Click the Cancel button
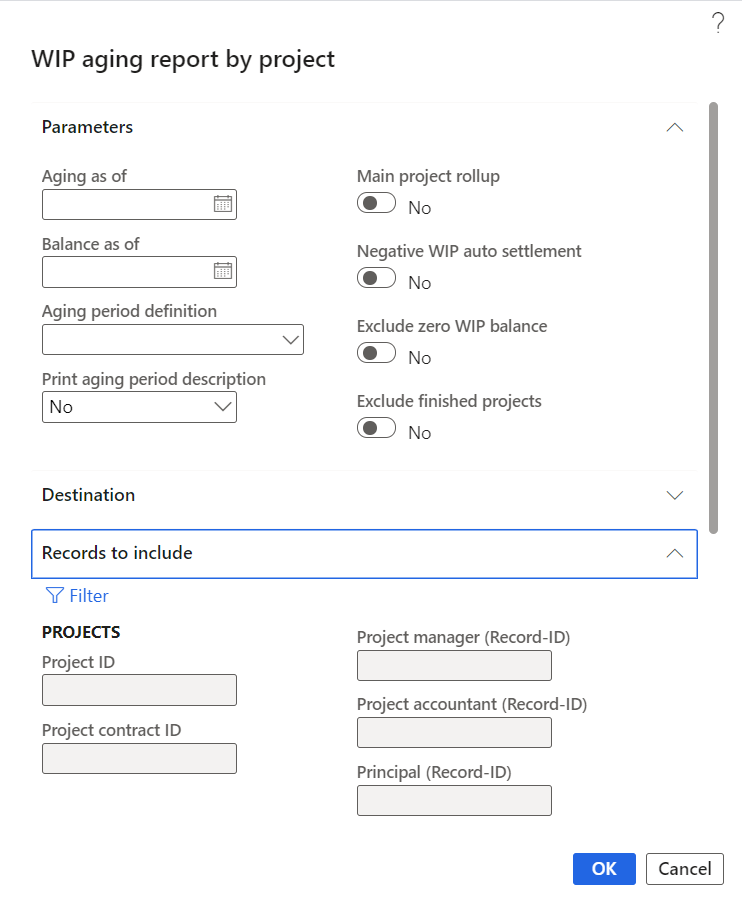The height and width of the screenshot is (912, 744). tap(685, 869)
